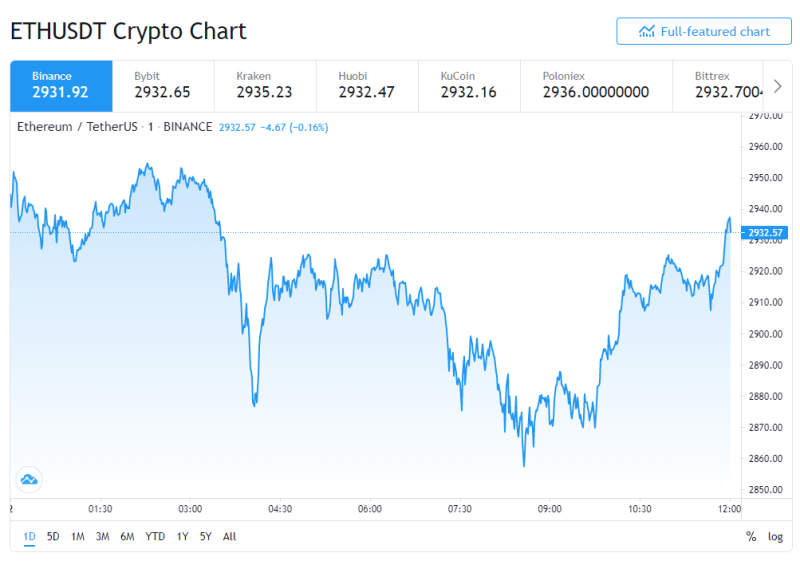Viewport: 800px width, 561px height.
Task: Select the 1D time range
Action: [x=30, y=537]
